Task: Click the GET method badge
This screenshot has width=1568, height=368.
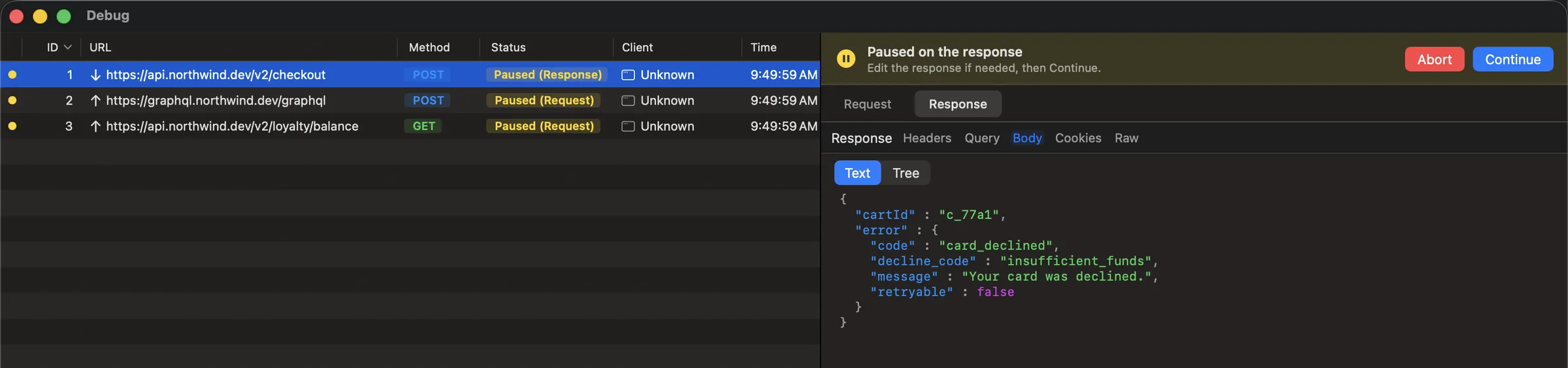Action: 423,125
